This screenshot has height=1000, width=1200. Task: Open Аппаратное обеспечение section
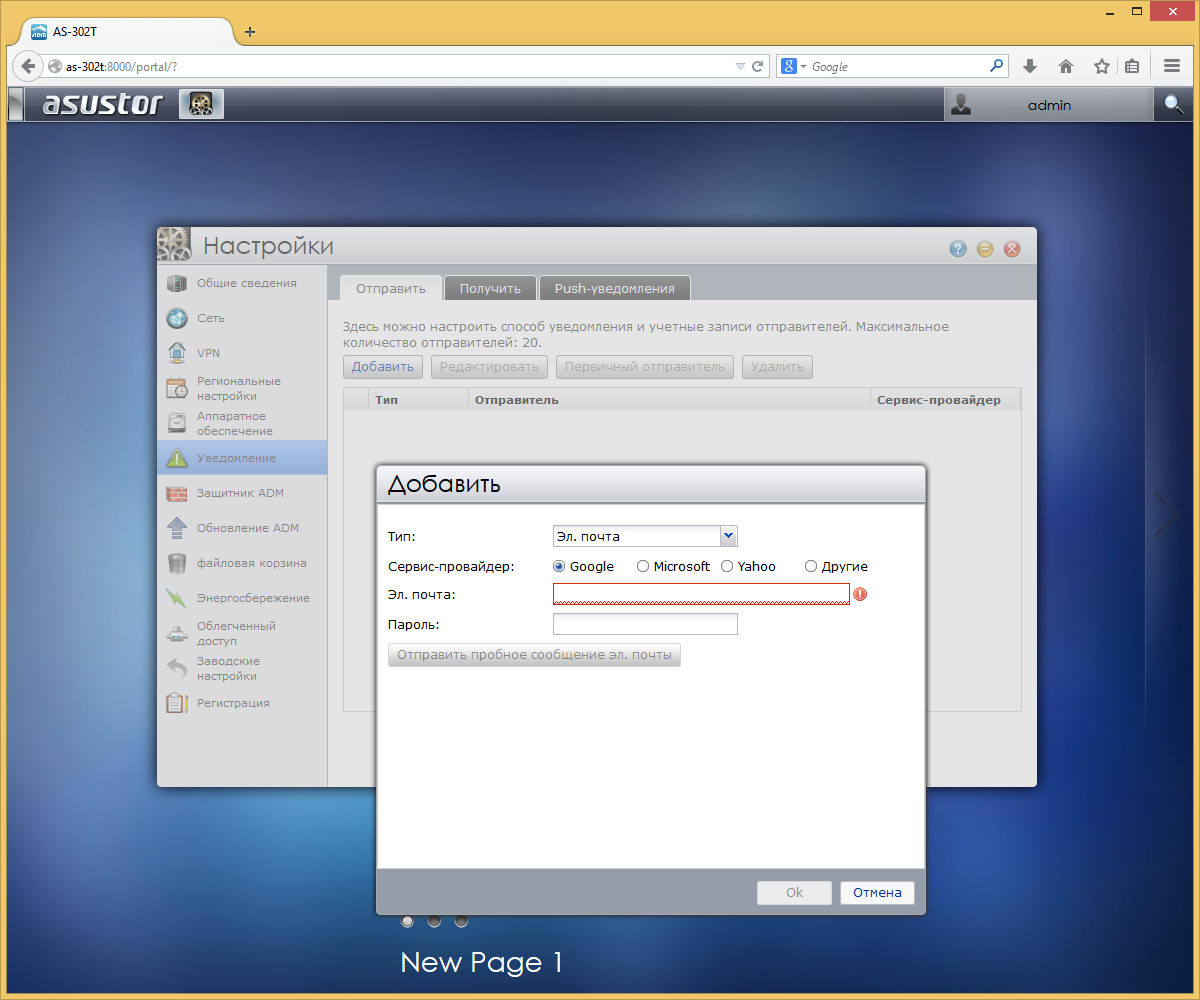click(242, 423)
